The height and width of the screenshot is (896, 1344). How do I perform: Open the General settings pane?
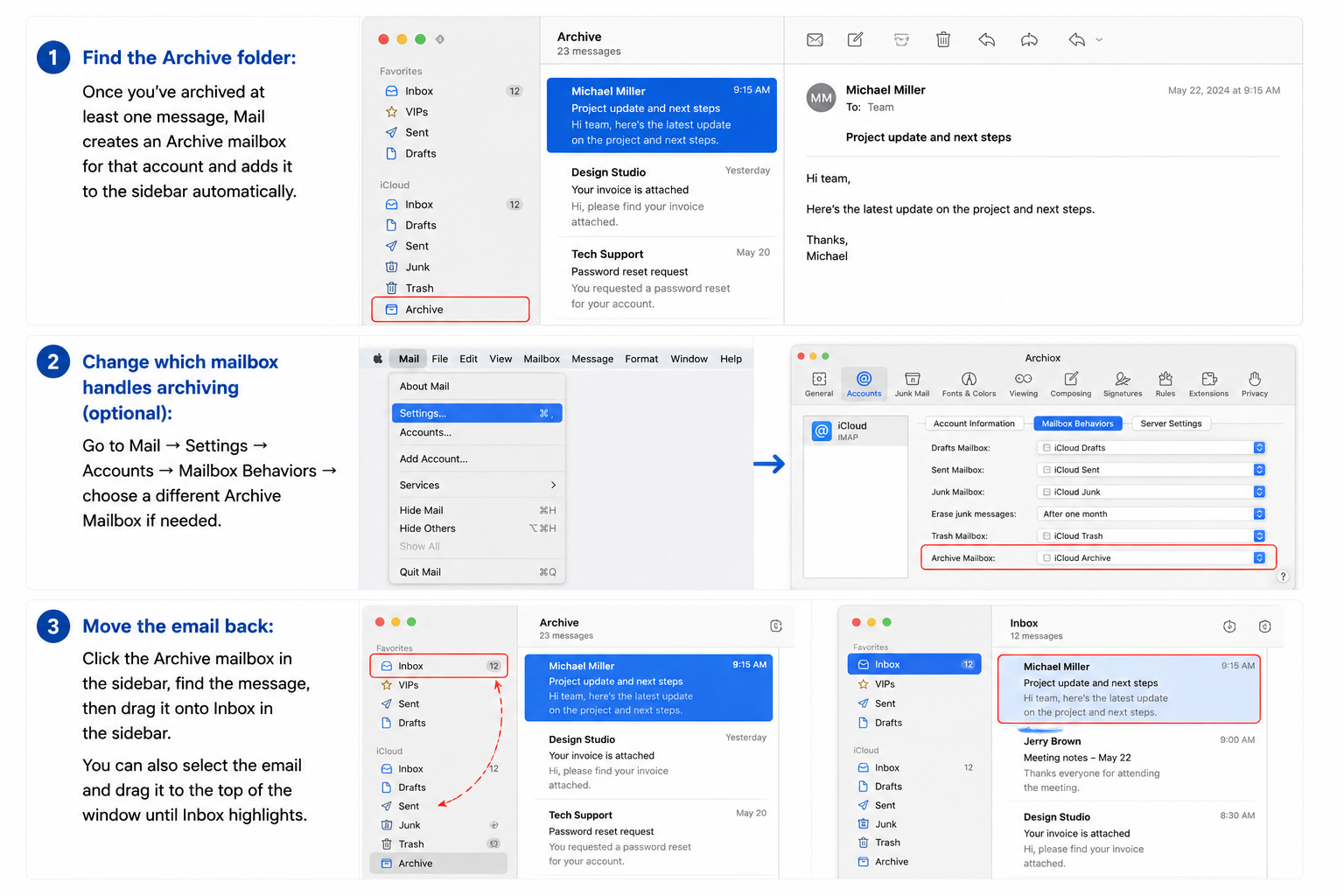pyautogui.click(x=819, y=384)
